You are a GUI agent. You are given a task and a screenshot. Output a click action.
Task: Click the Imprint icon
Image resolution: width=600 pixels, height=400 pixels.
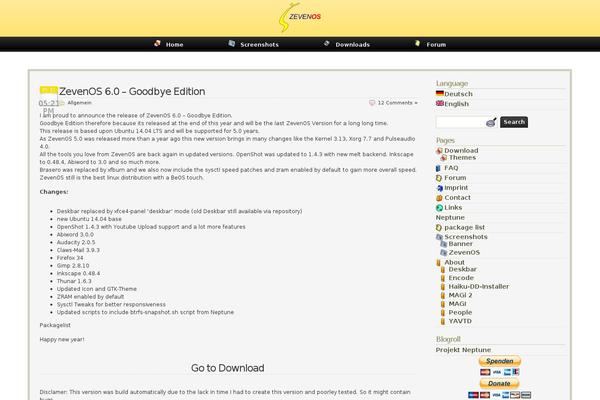439,188
